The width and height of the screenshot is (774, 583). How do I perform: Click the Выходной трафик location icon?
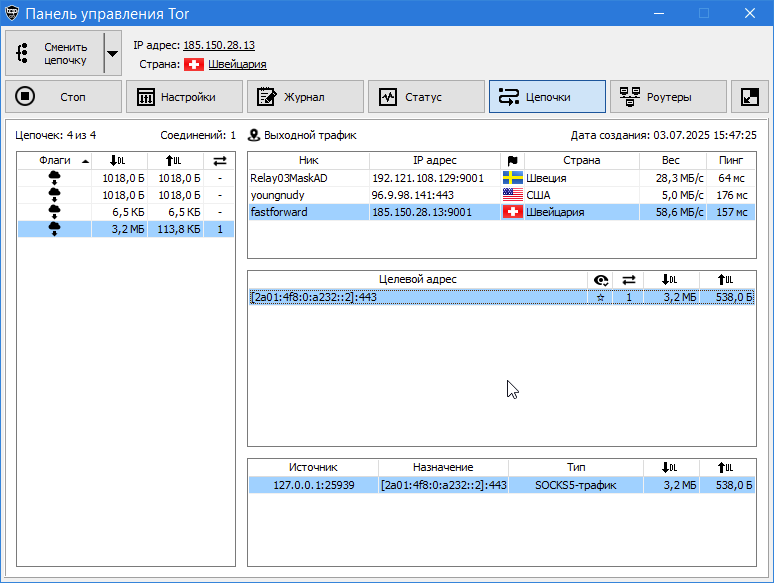(x=254, y=135)
